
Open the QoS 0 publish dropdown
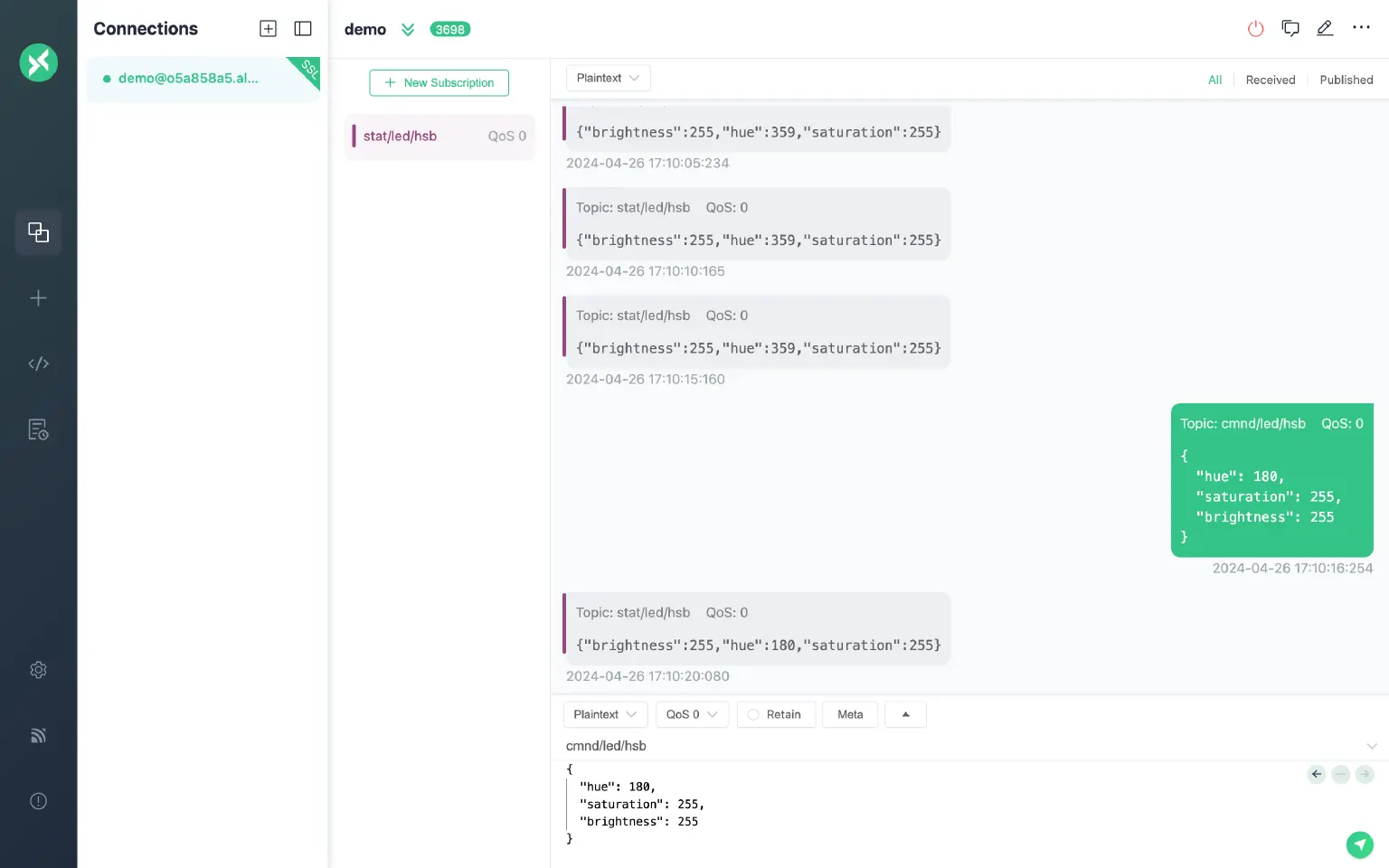tap(692, 714)
